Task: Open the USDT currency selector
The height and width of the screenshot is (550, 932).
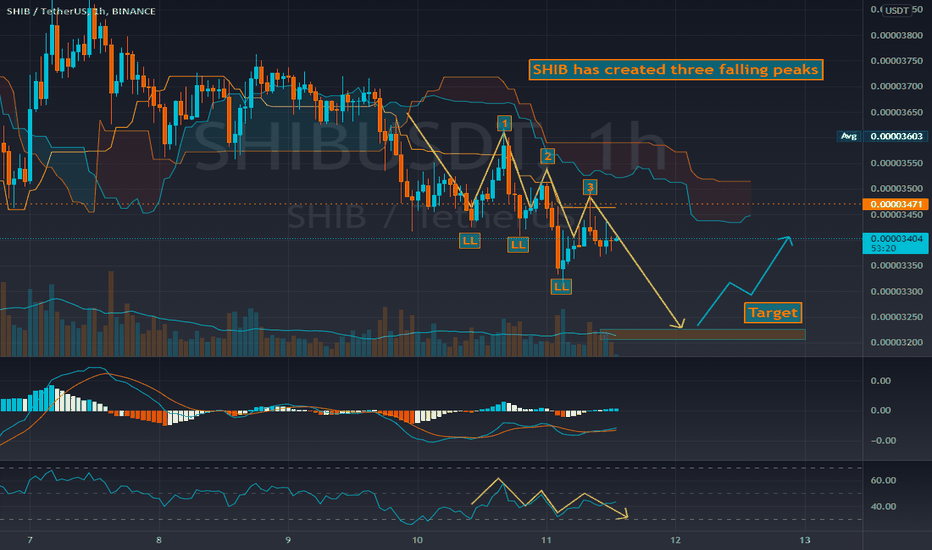Action: 896,10
